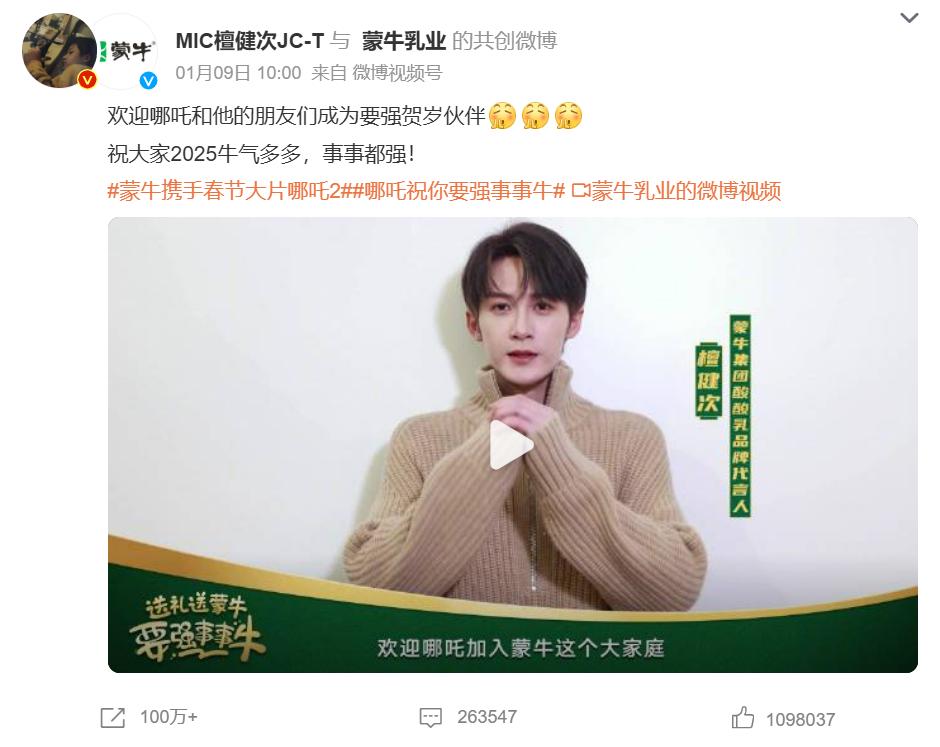Click the red V verification badge
The image size is (940, 747).
(x=88, y=79)
